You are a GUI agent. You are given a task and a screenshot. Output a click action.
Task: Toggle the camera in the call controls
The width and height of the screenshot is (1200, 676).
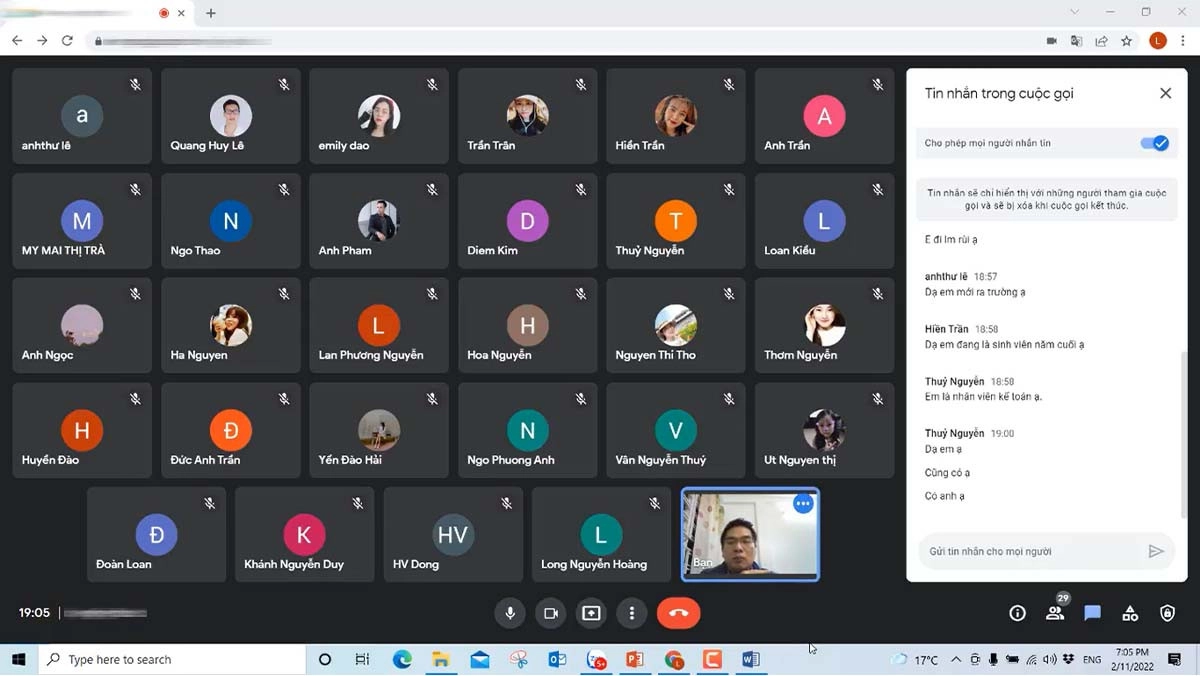[550, 613]
